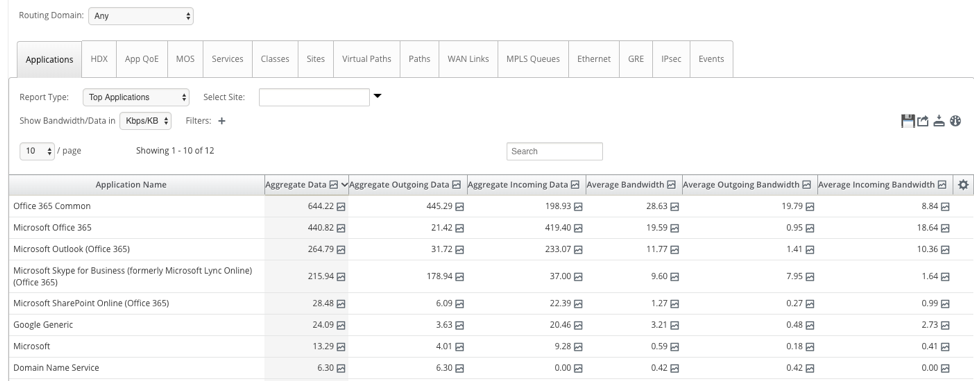This screenshot has width=974, height=381.
Task: Switch to the Applications tab
Action: tap(50, 60)
